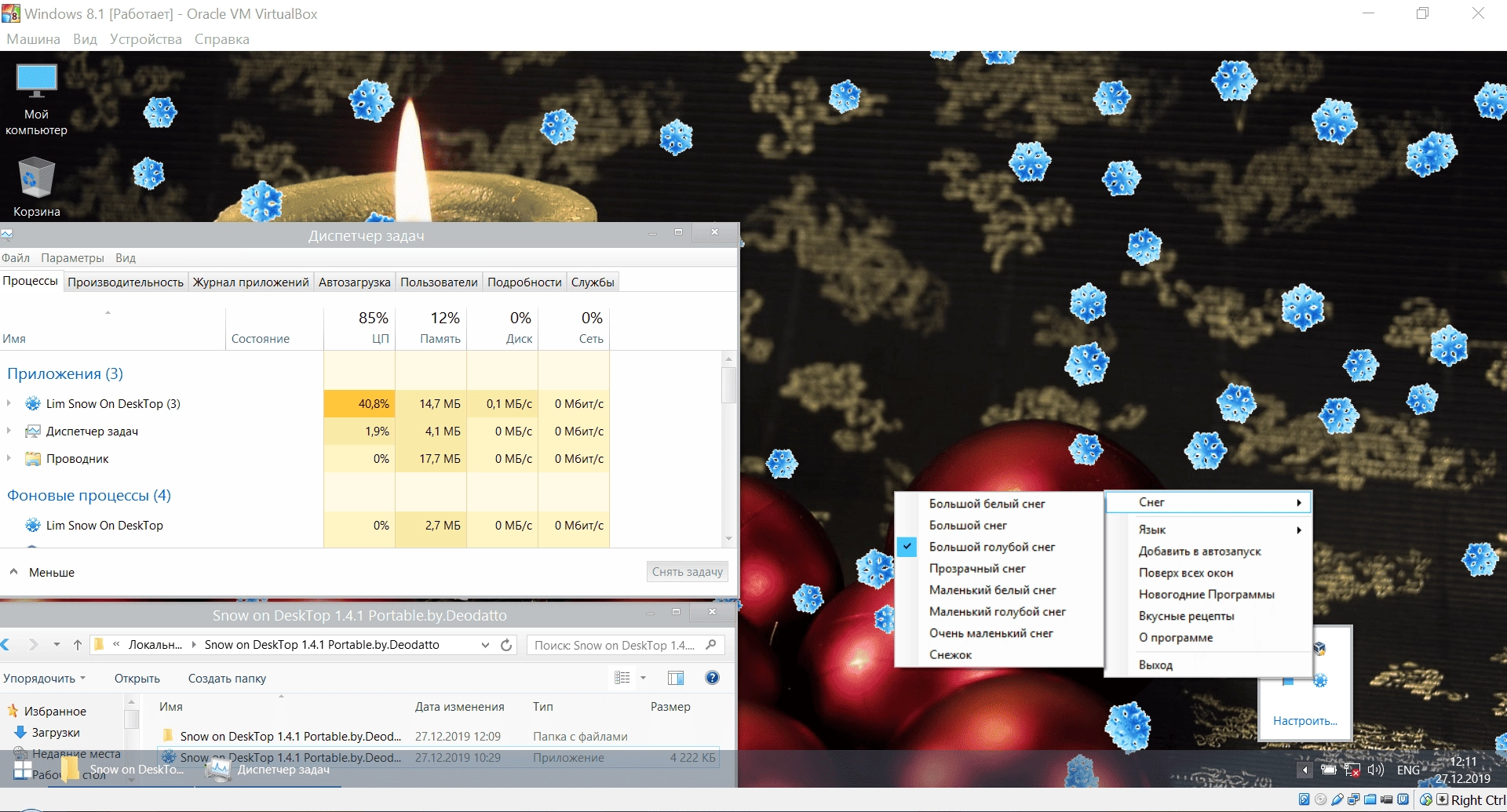Viewport: 1507px width, 812px height.
Task: Open the Корзина recycle bin icon
Action: [x=36, y=187]
